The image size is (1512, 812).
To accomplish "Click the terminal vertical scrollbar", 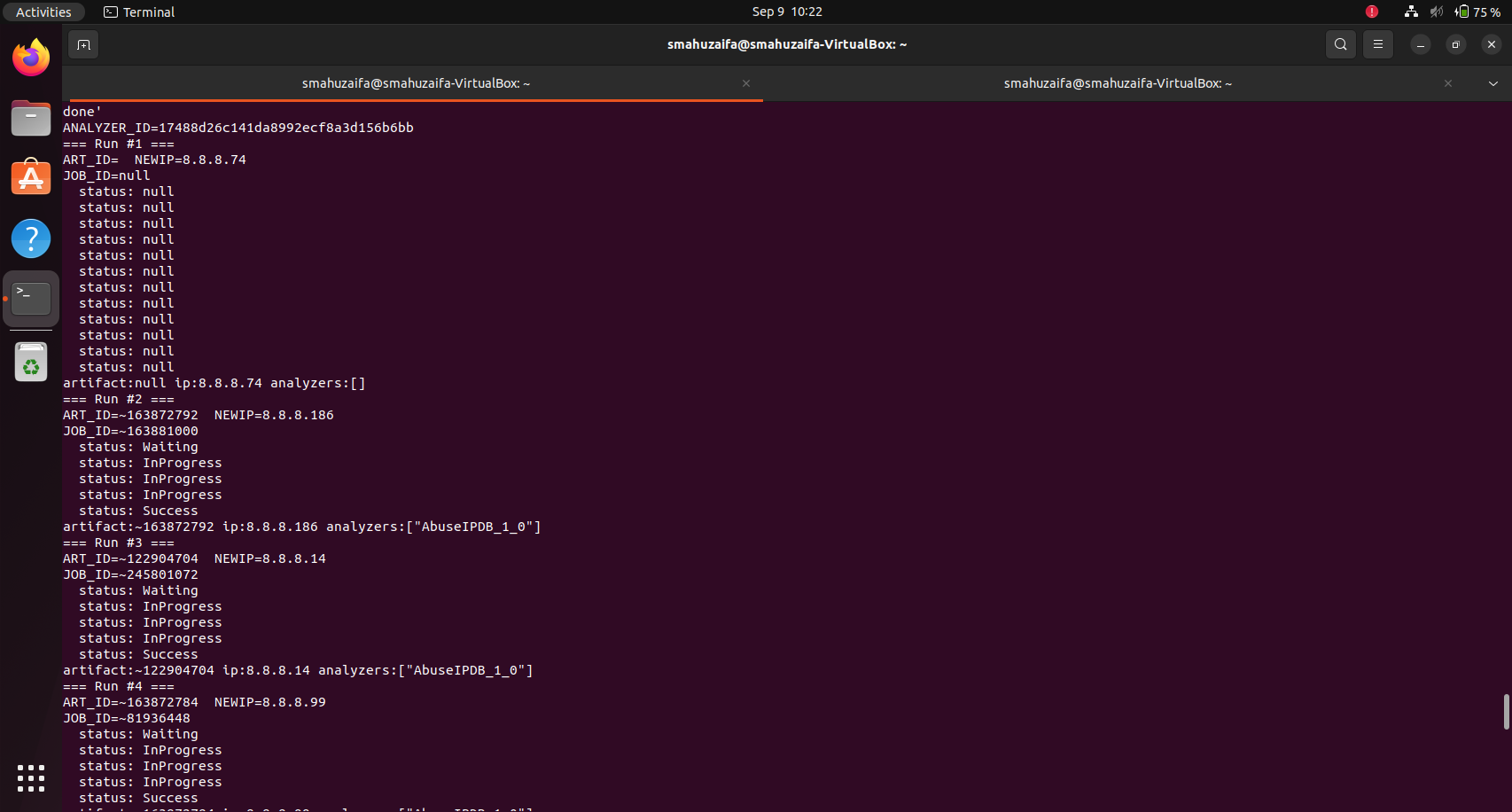I will tap(1506, 712).
